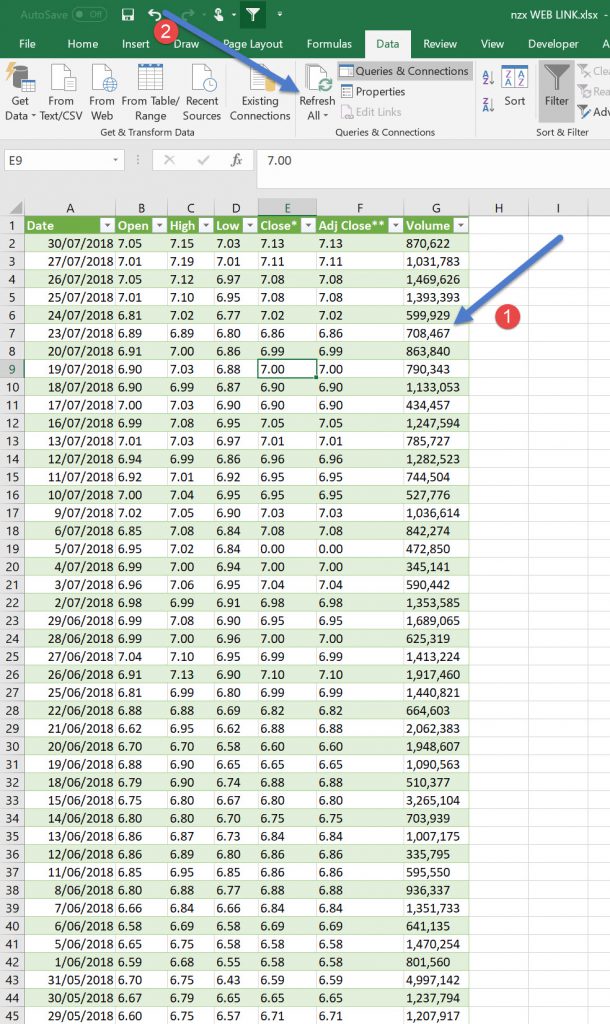Click the Insert Function fx button
The image size is (610, 1024).
[x=236, y=160]
